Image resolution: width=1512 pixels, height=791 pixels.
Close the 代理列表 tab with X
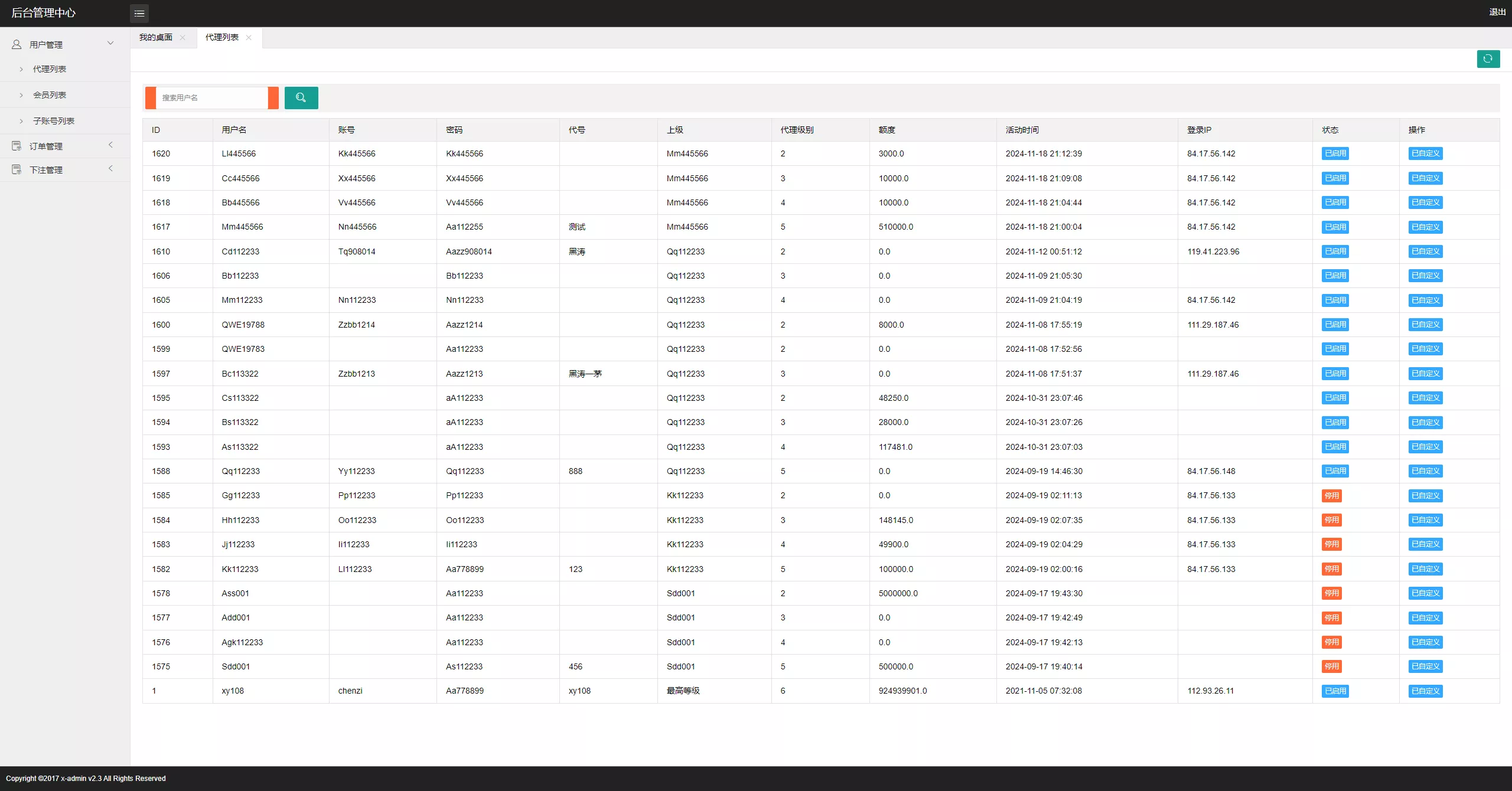pos(249,38)
